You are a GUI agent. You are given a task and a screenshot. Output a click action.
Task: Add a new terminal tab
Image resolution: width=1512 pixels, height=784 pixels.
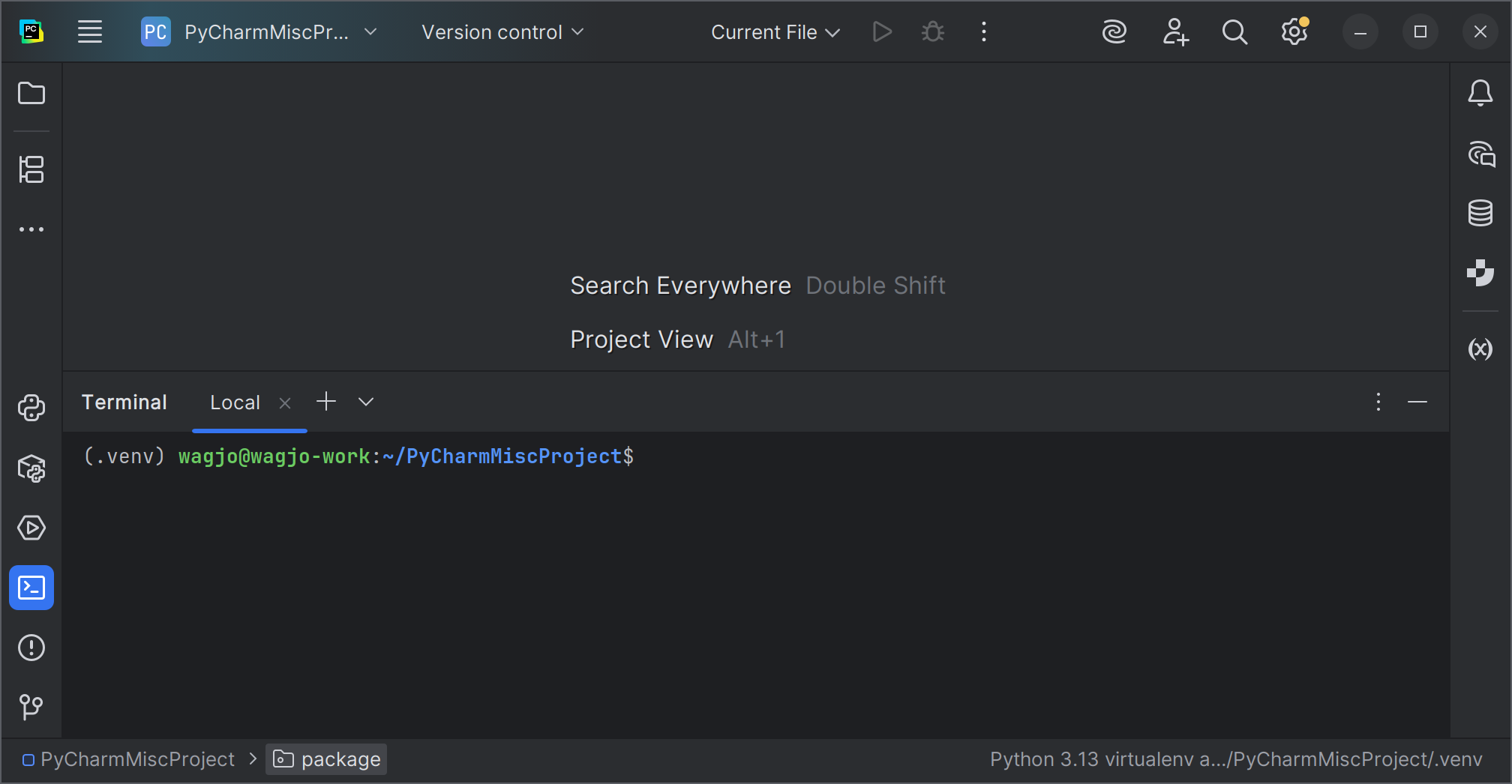tap(326, 402)
